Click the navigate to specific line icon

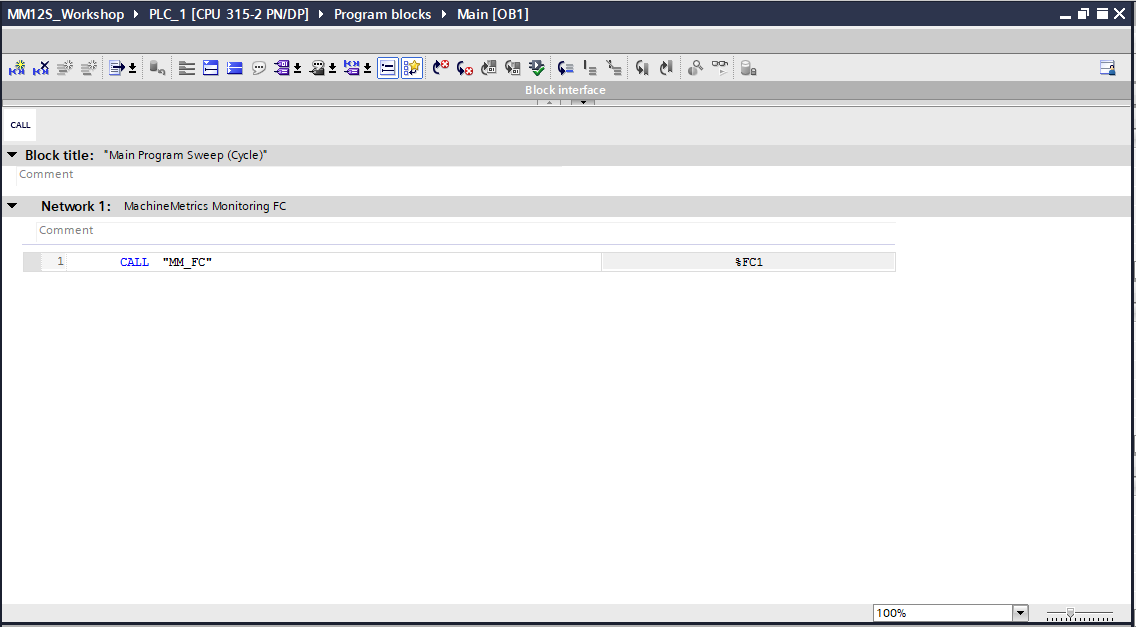coord(566,68)
